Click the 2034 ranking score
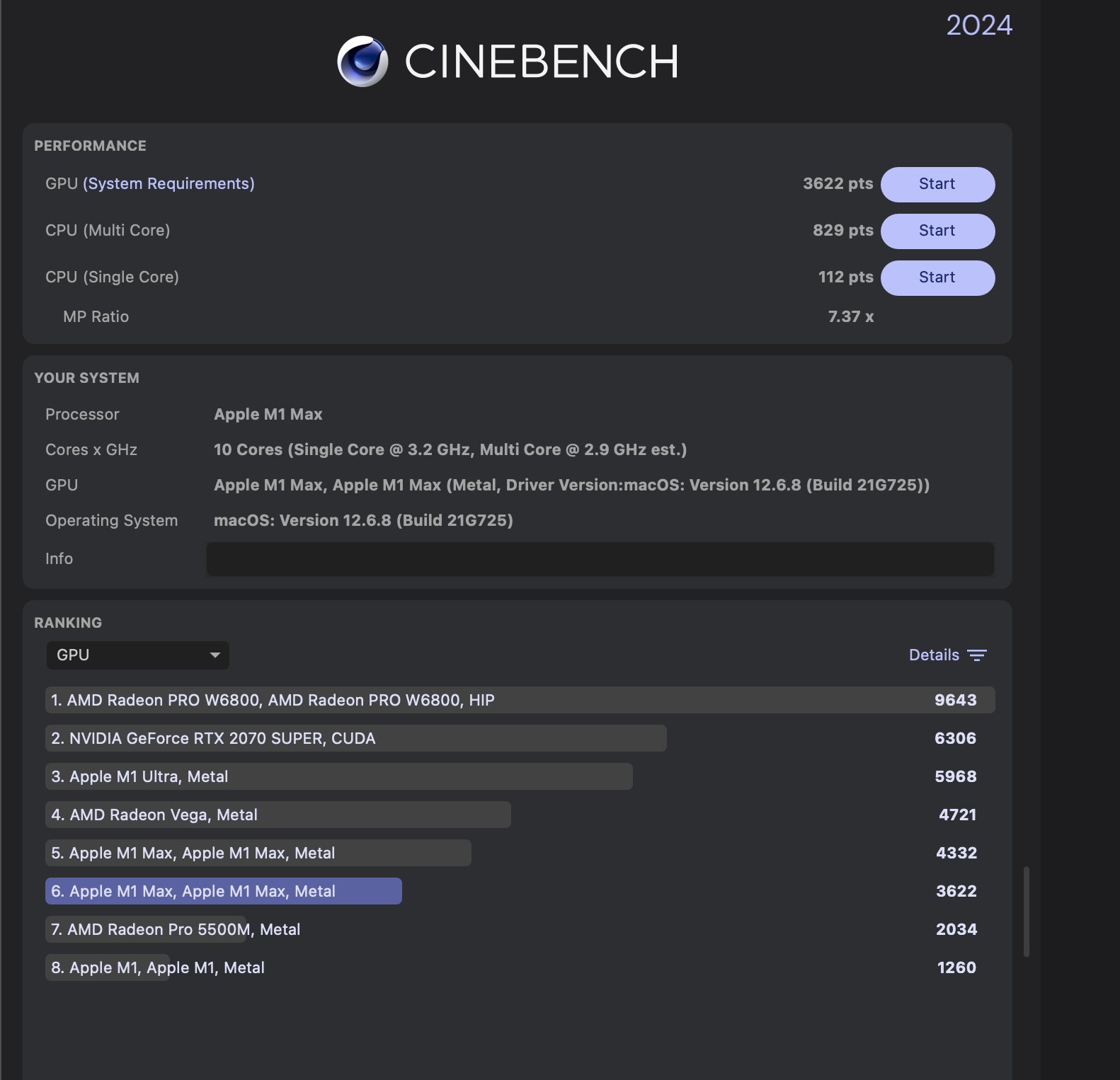The image size is (1120, 1080). tap(956, 929)
